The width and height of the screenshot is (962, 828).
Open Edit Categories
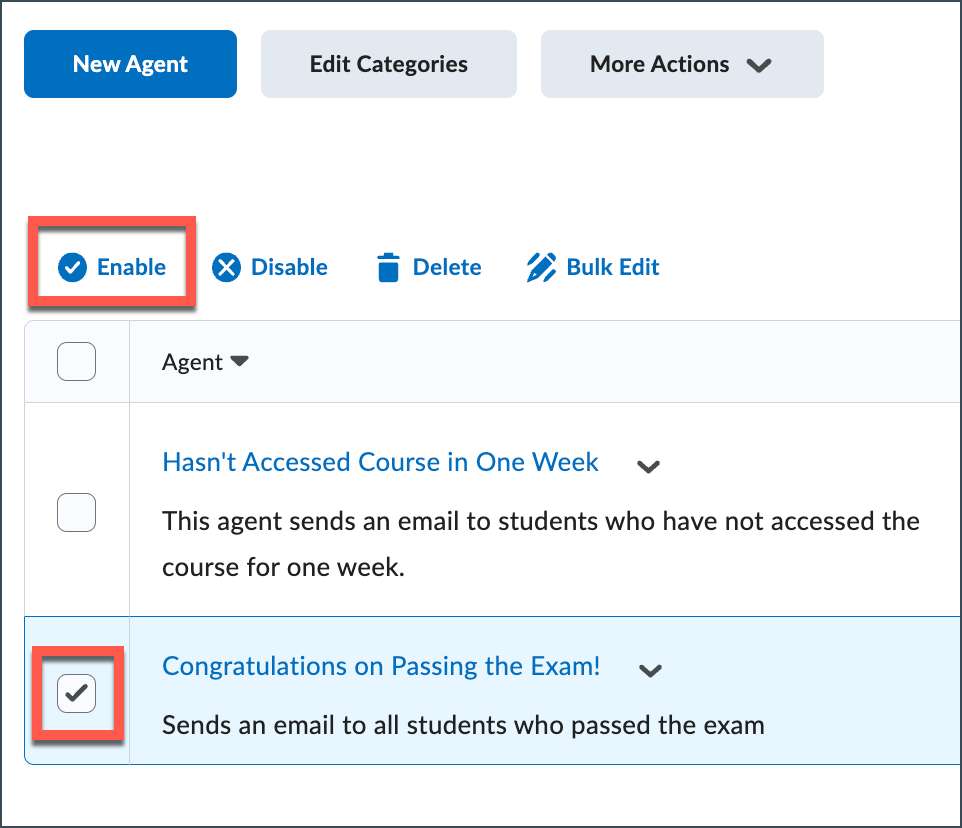(388, 64)
